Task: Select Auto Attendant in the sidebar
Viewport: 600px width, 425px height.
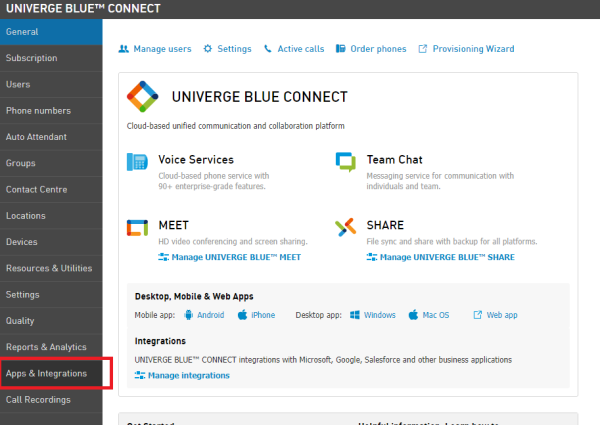Action: click(x=51, y=137)
